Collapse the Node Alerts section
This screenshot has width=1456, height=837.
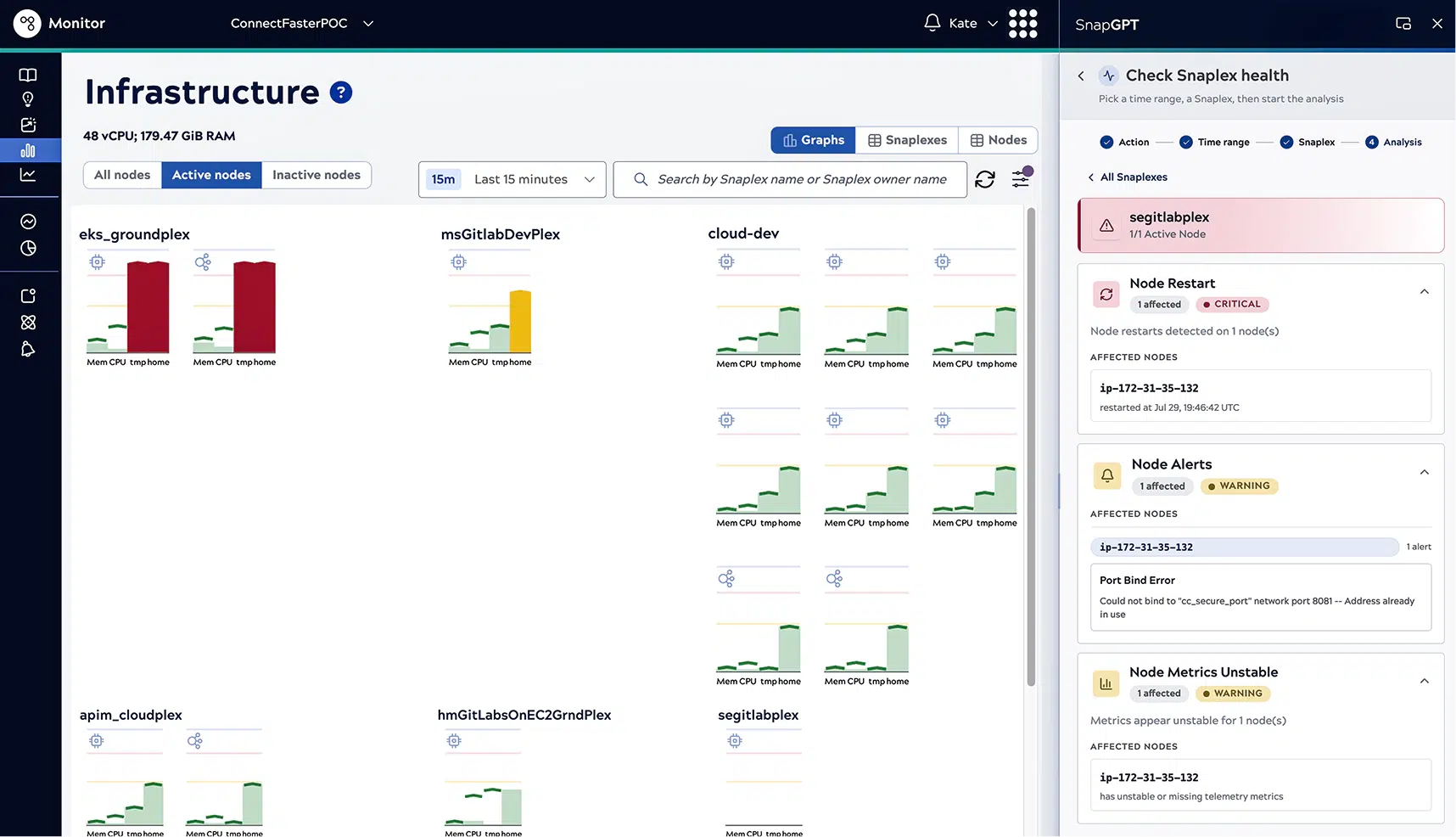1425,473
